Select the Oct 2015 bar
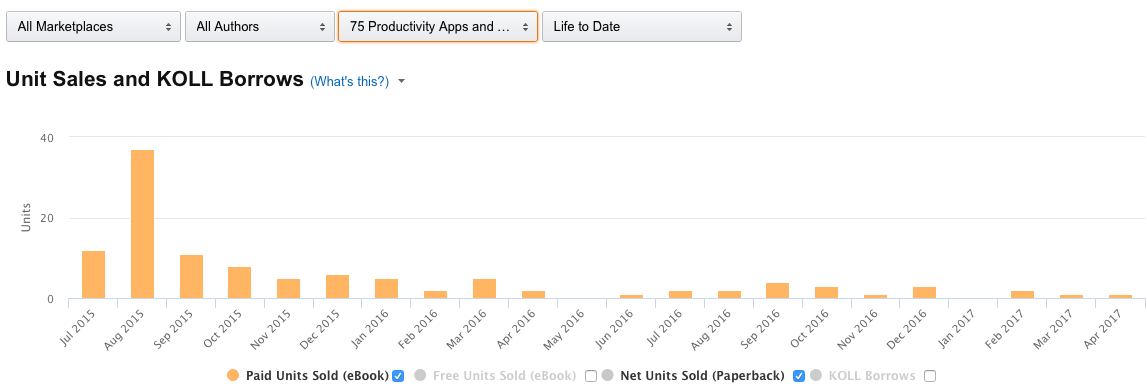The height and width of the screenshot is (392, 1147). 240,283
